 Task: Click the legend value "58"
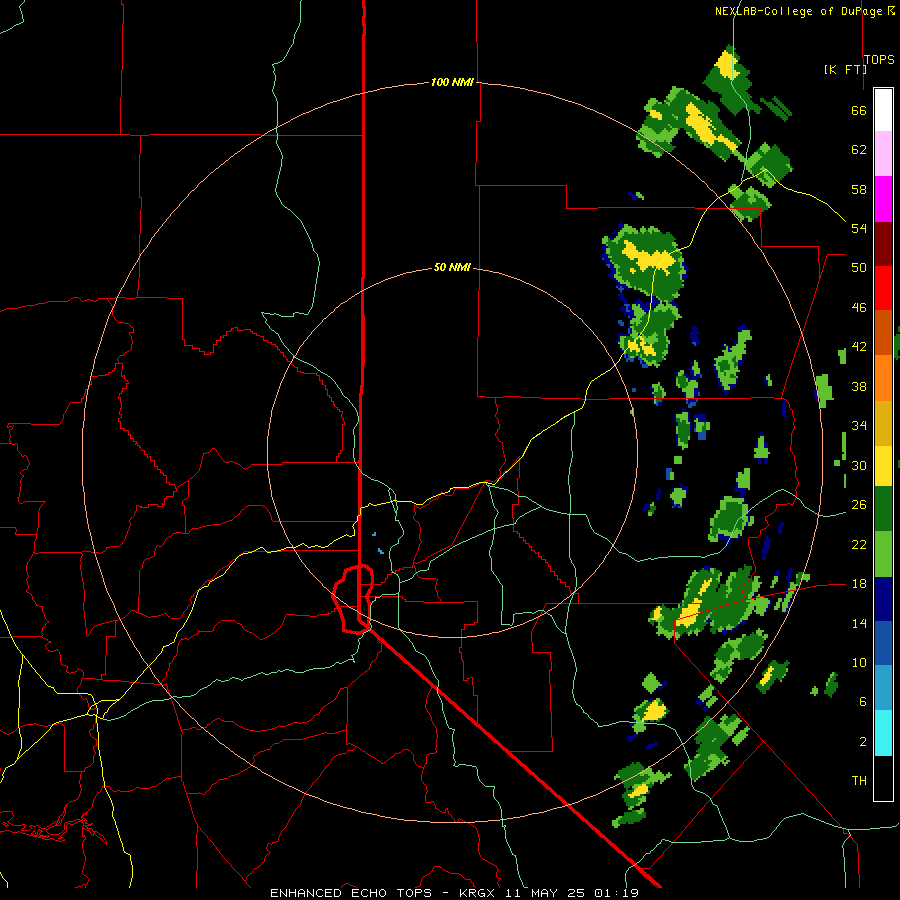coord(859,189)
